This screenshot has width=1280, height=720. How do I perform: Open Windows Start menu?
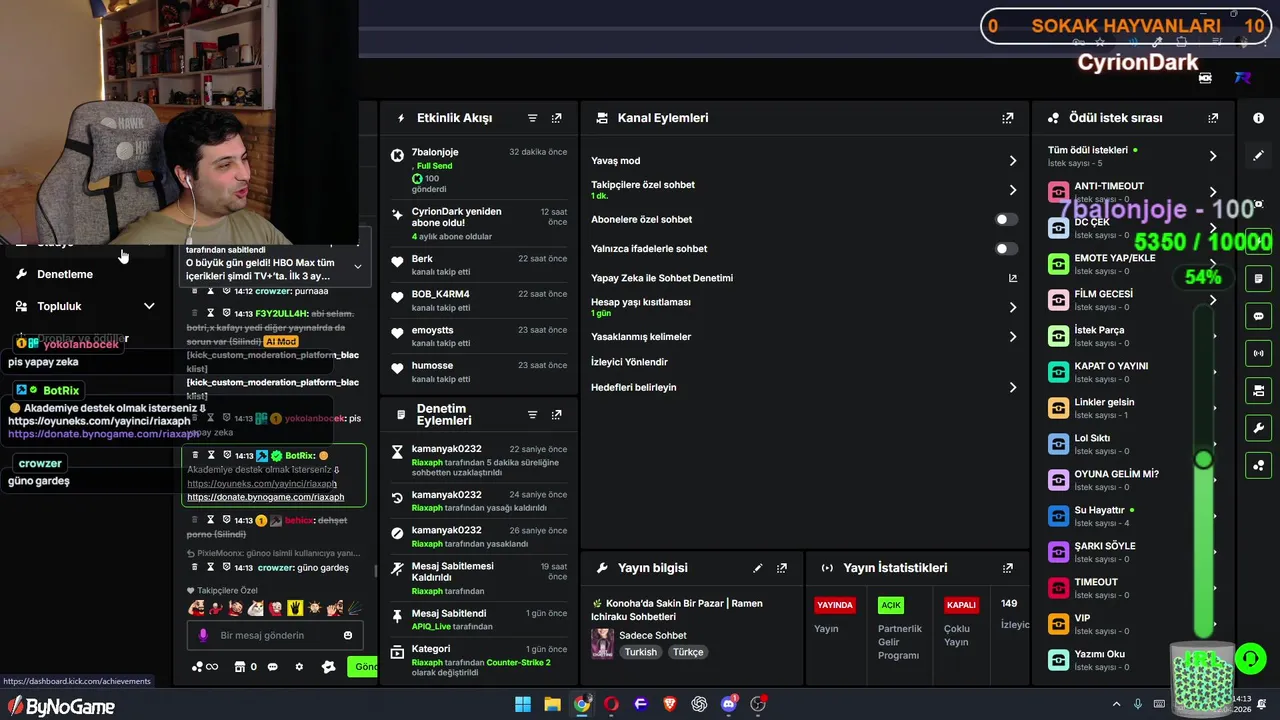click(x=523, y=704)
